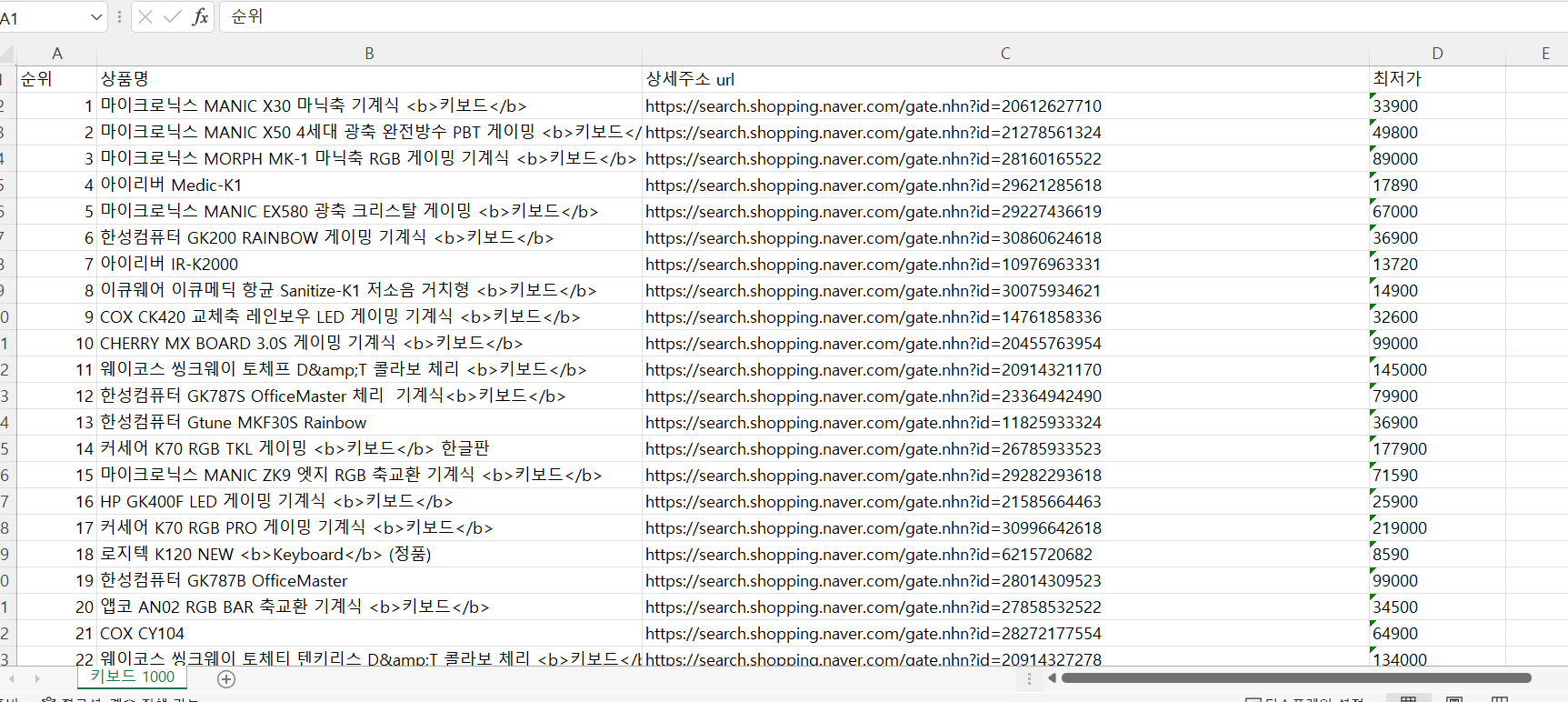Select the 최저가 header cell
This screenshot has width=1568, height=702.
(1437, 79)
